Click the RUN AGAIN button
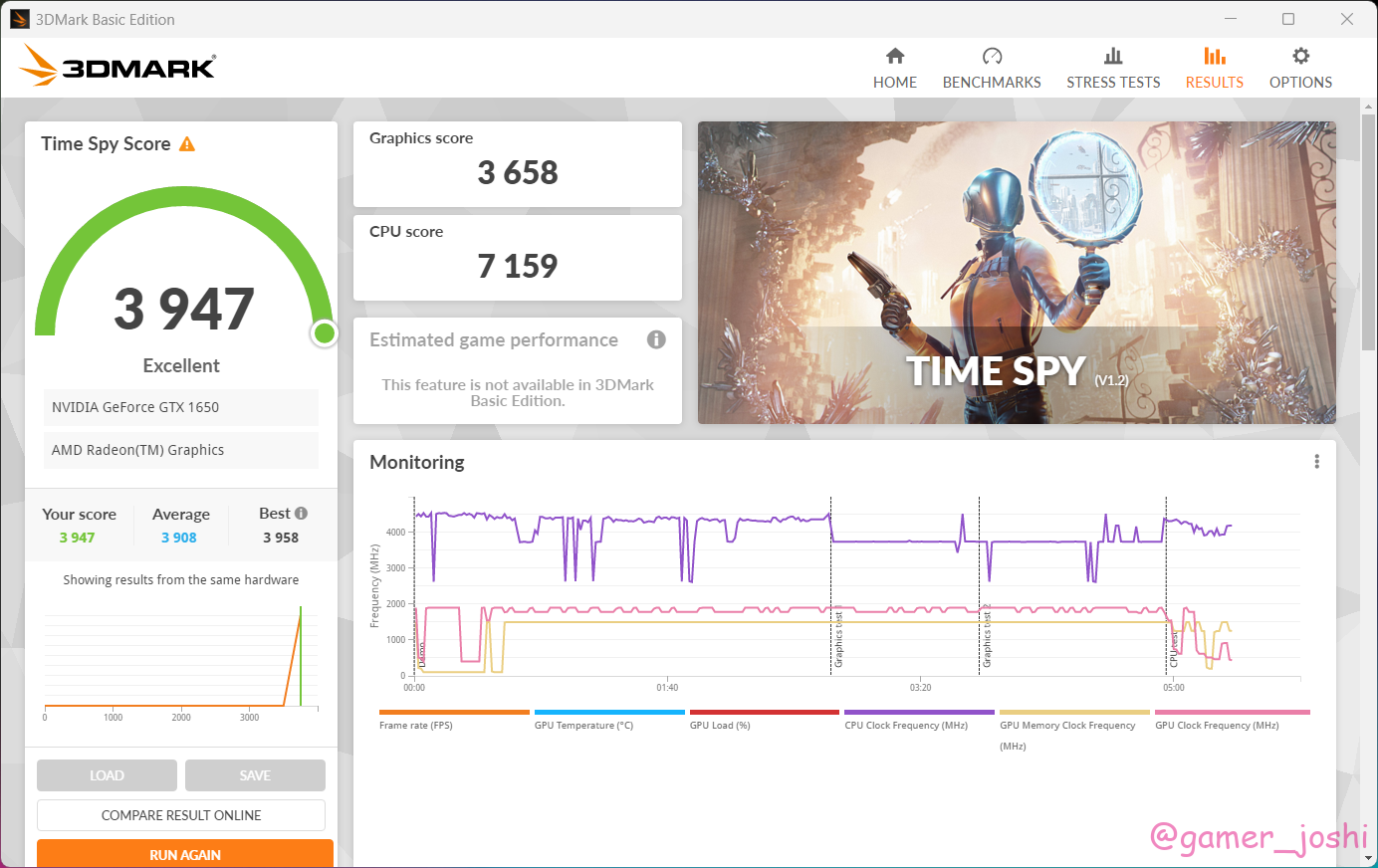Image resolution: width=1378 pixels, height=868 pixels. pos(185,854)
